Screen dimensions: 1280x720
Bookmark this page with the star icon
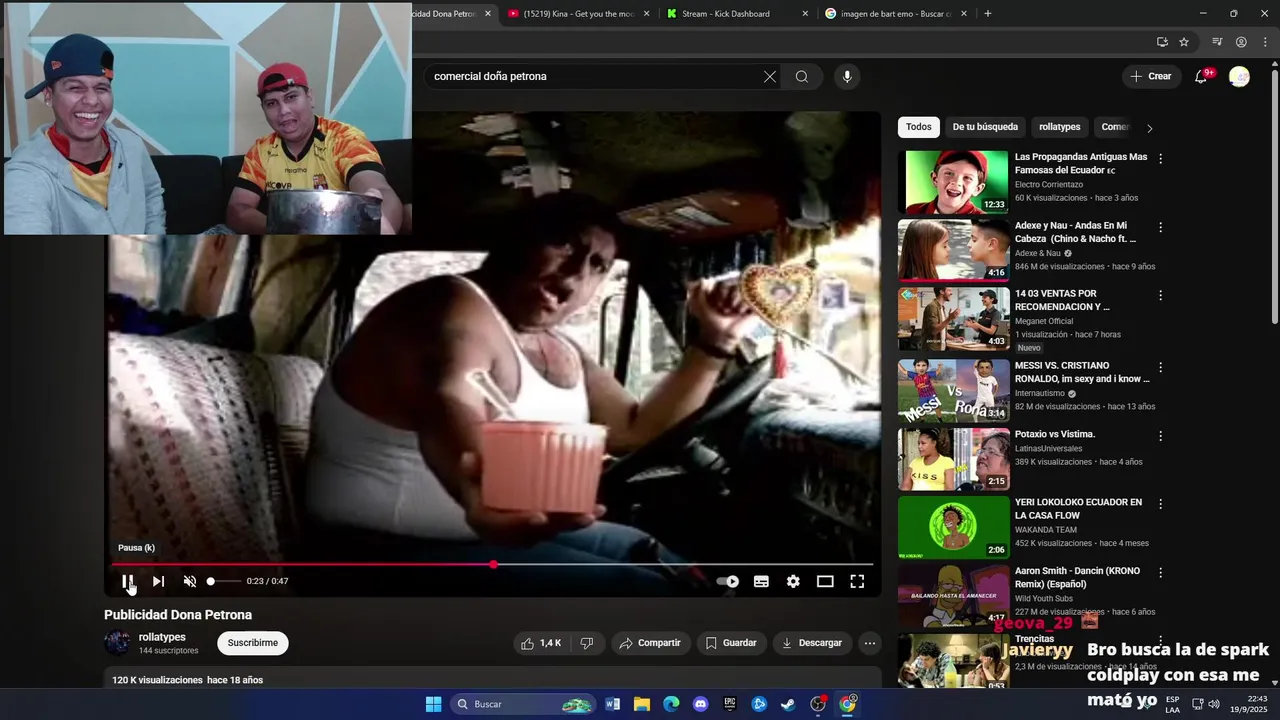coord(1184,42)
